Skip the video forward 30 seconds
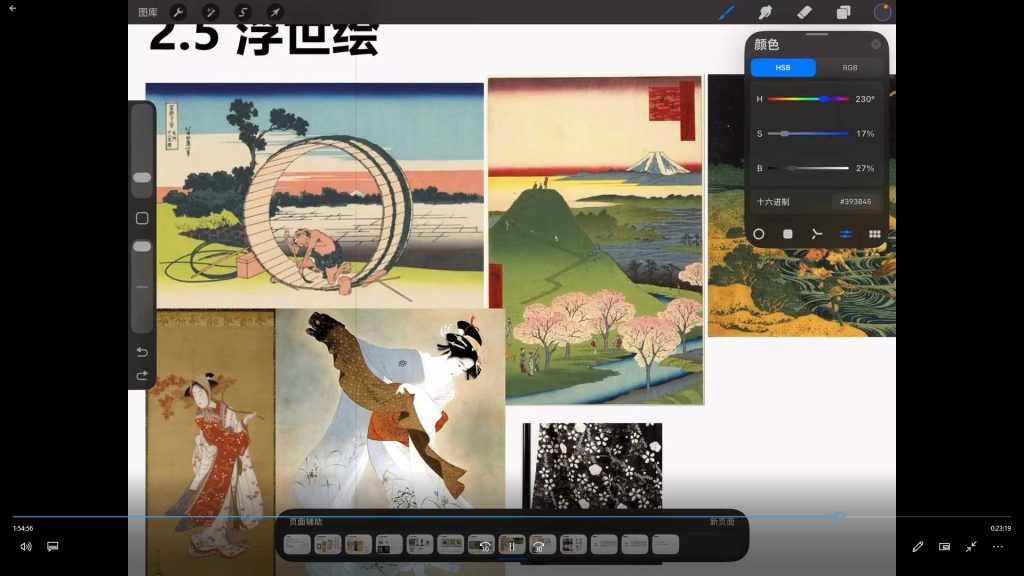1024x576 pixels. click(x=539, y=546)
